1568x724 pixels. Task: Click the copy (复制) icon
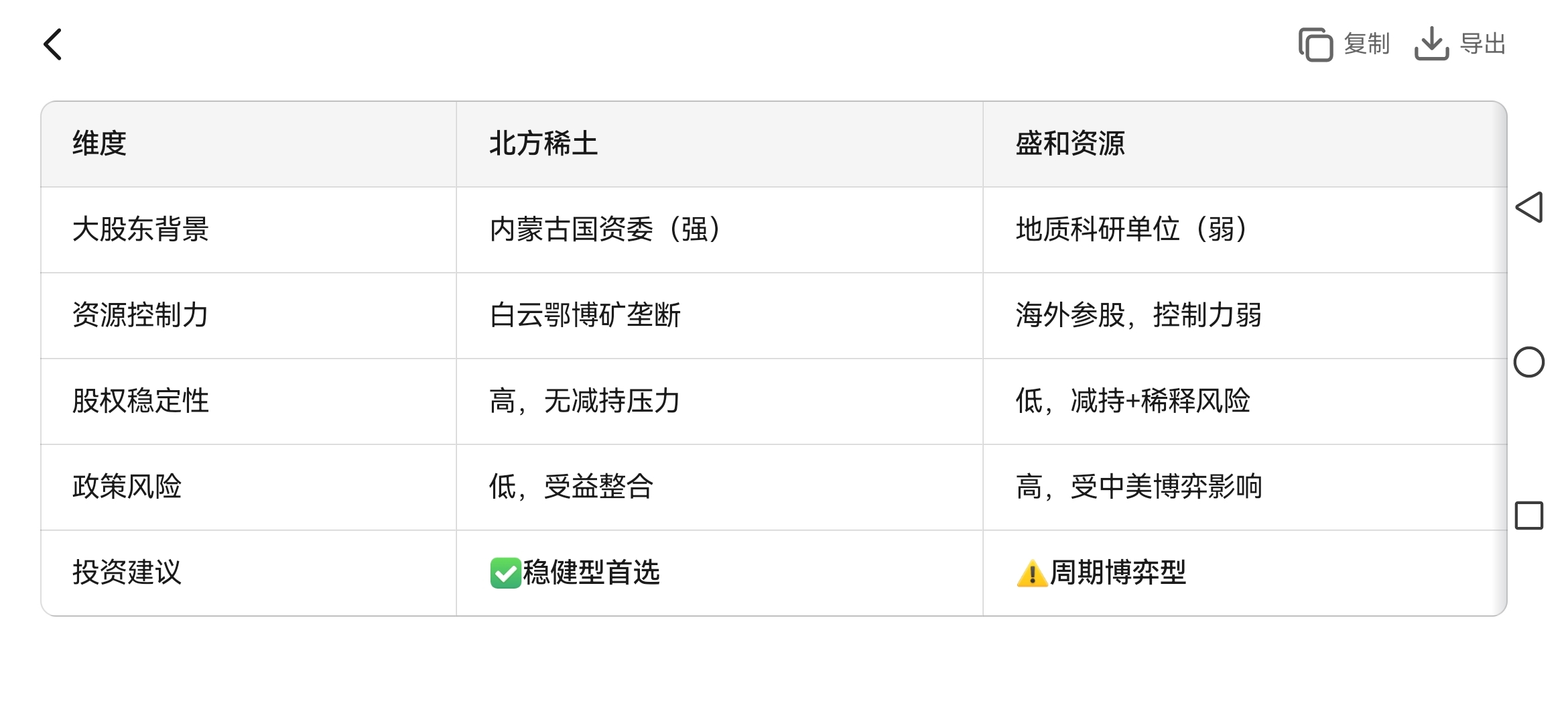1316,44
